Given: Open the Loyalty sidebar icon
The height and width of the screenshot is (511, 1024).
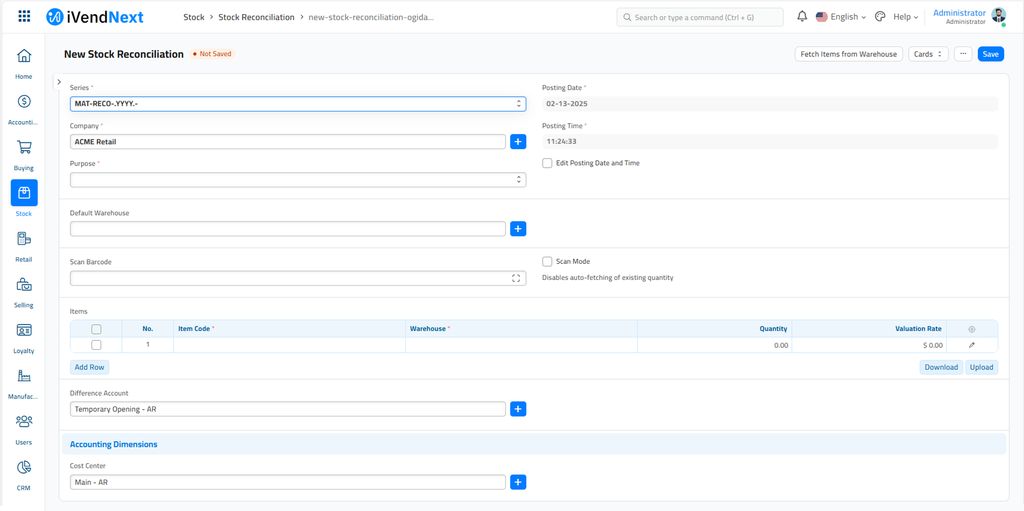Looking at the screenshot, I should [24, 331].
